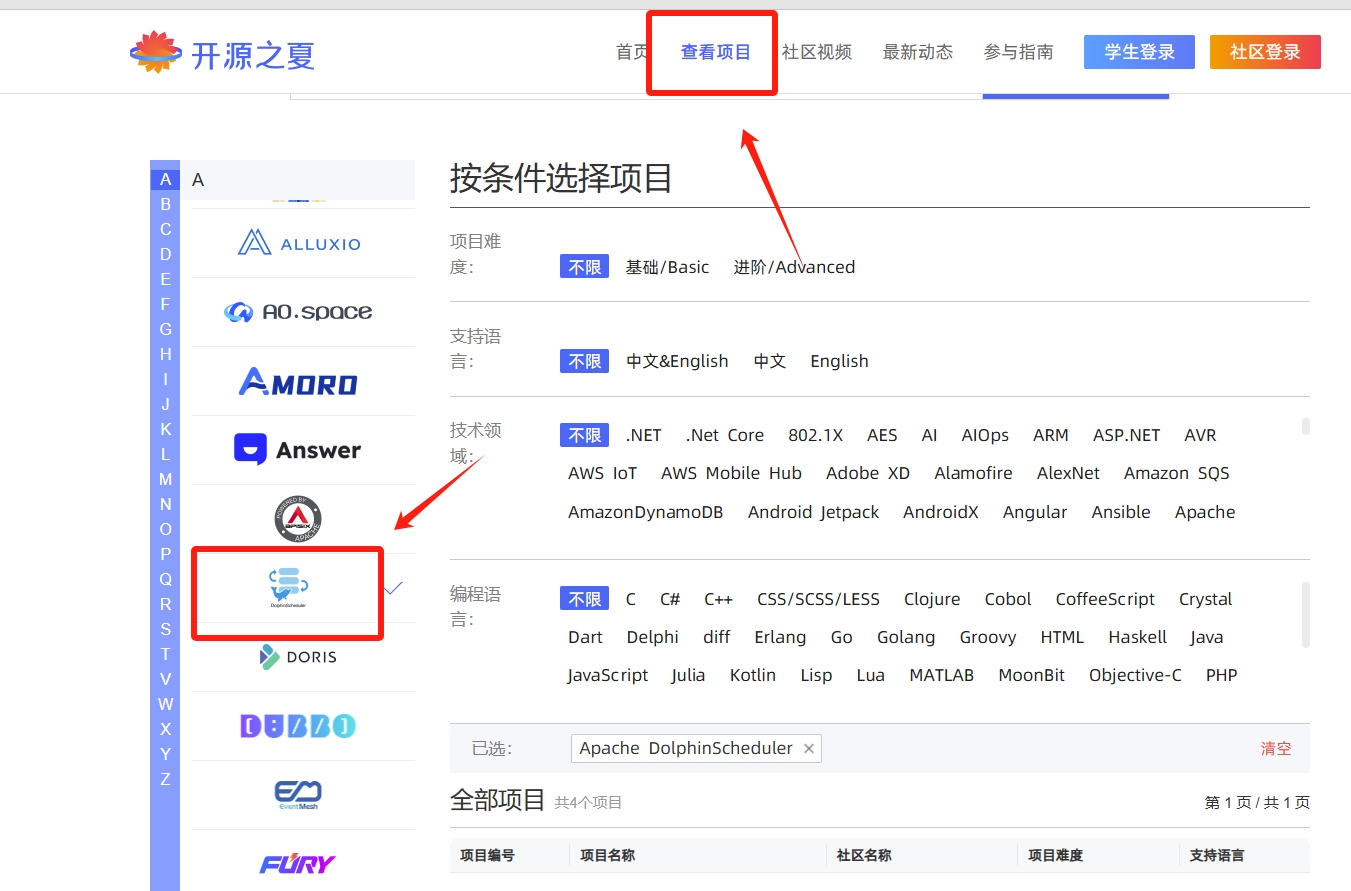Select the Alluxio community logo
This screenshot has height=891, width=1351.
299,243
